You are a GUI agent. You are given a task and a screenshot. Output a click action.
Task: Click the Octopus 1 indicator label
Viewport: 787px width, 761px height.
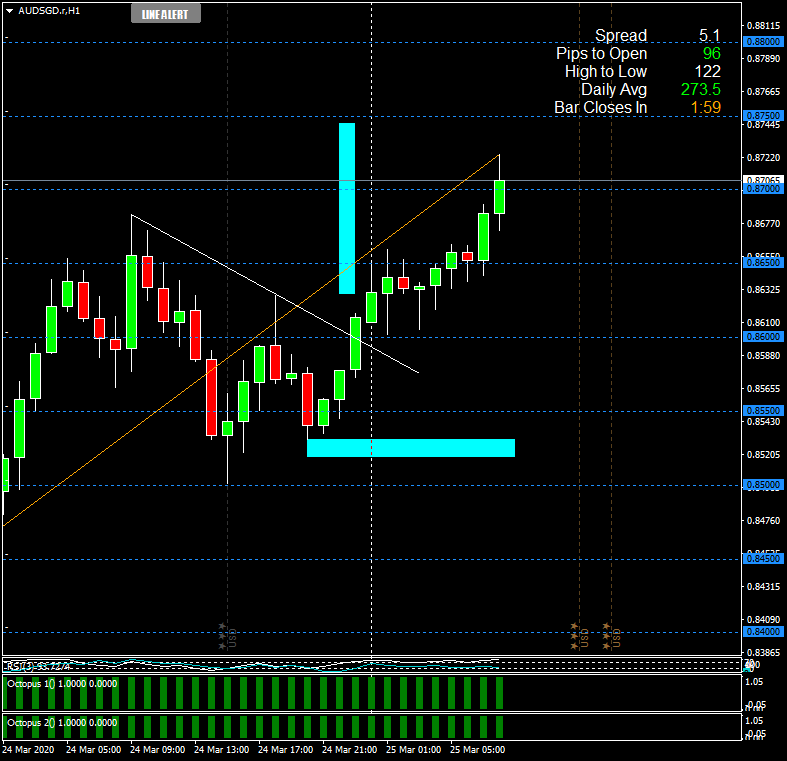click(62, 684)
